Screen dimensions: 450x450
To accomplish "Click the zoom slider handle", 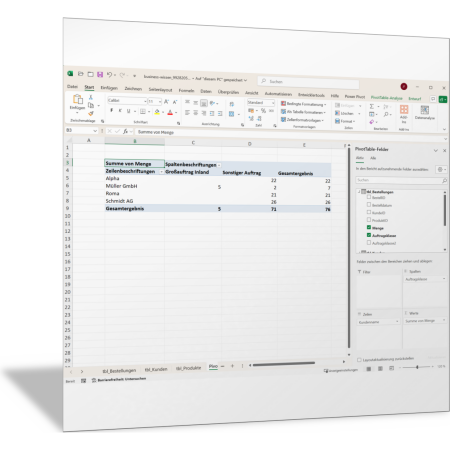I will point(417,367).
